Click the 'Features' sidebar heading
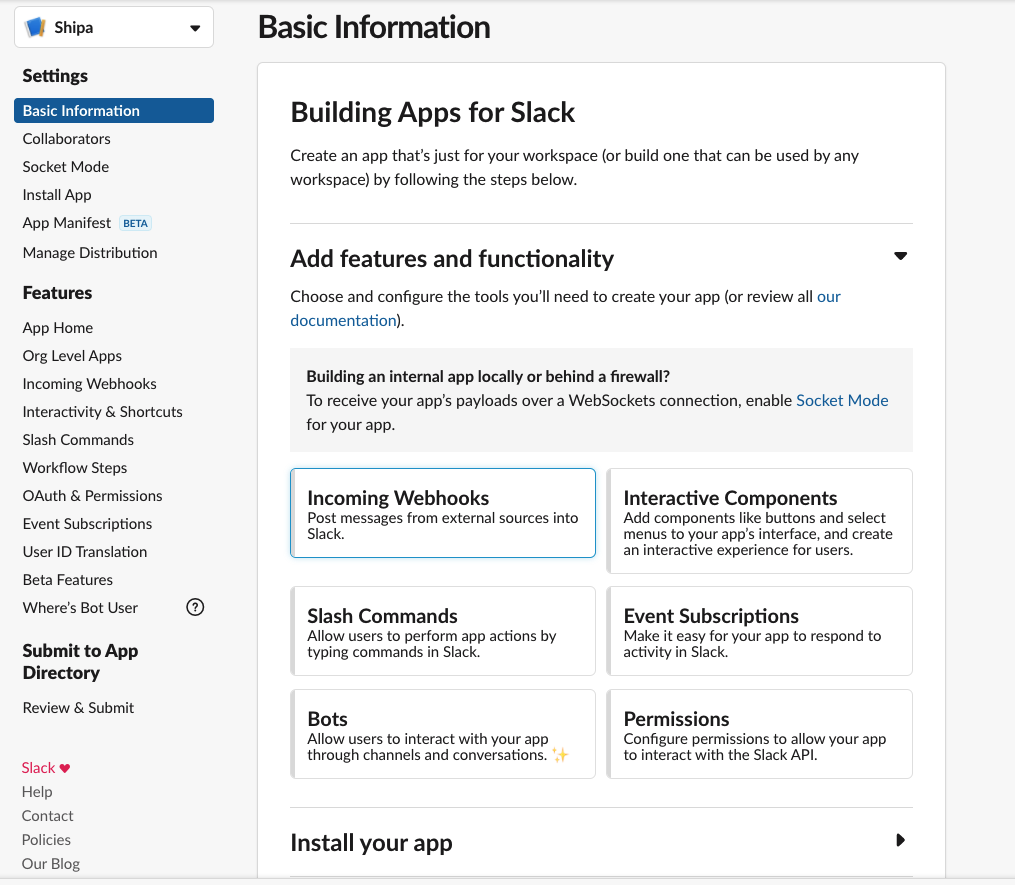The width and height of the screenshot is (1015, 885). point(58,293)
